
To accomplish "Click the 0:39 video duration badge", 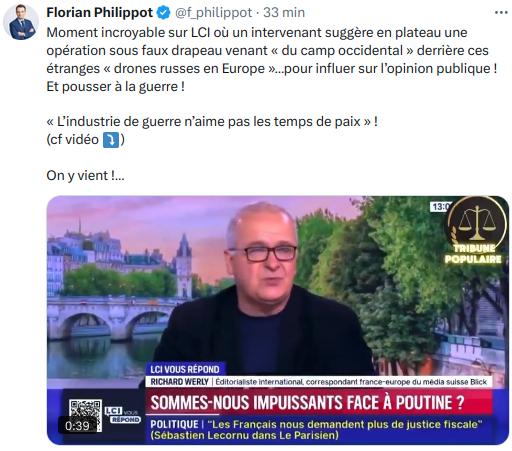I will click(77, 426).
